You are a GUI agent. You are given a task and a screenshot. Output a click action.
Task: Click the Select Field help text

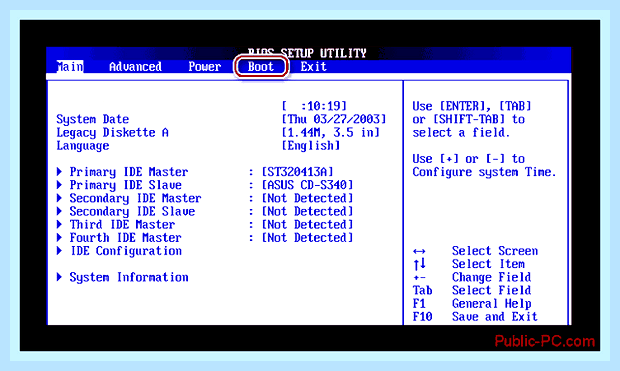491,290
